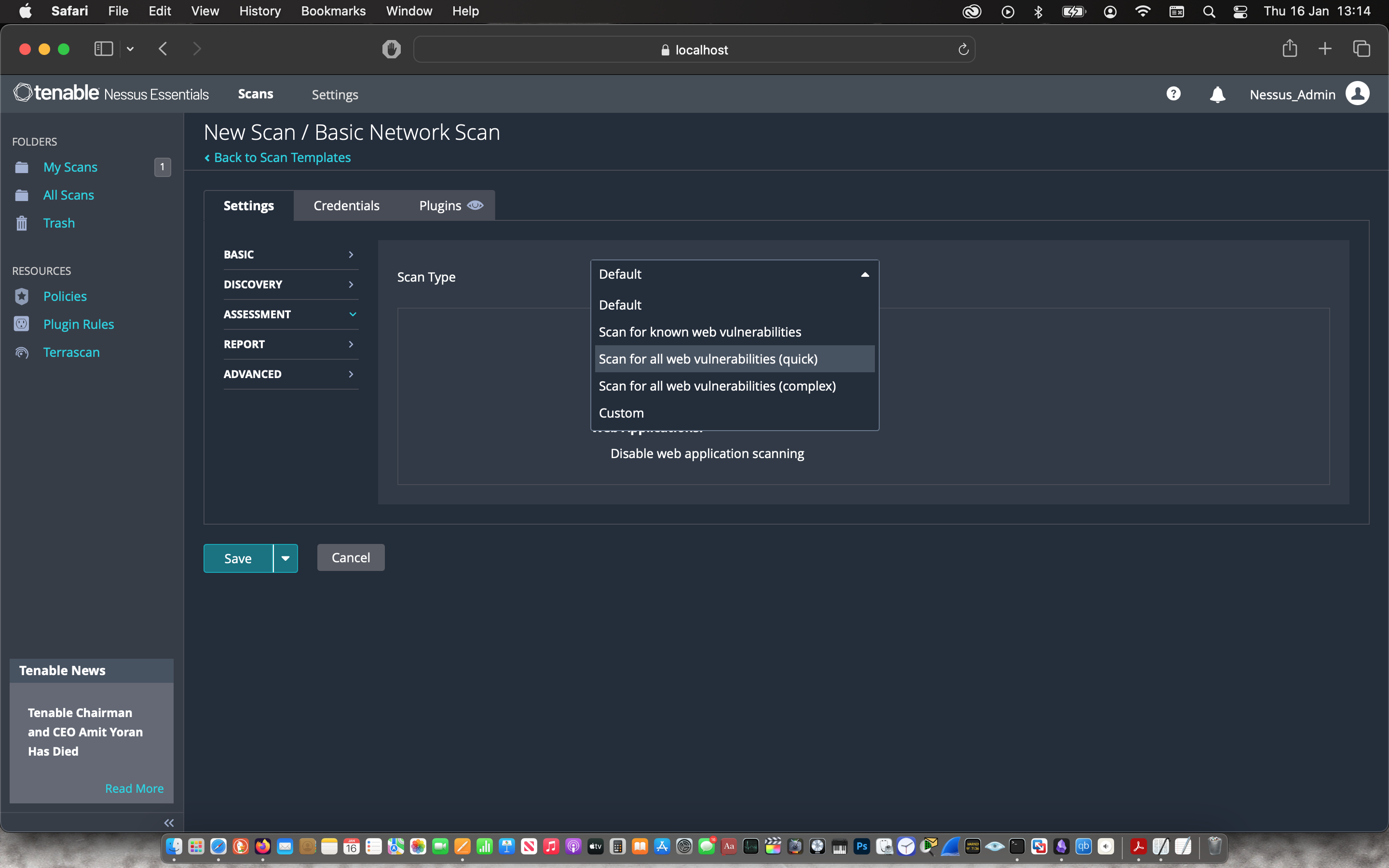
Task: Open the Save button dropdown arrow
Action: click(x=285, y=558)
